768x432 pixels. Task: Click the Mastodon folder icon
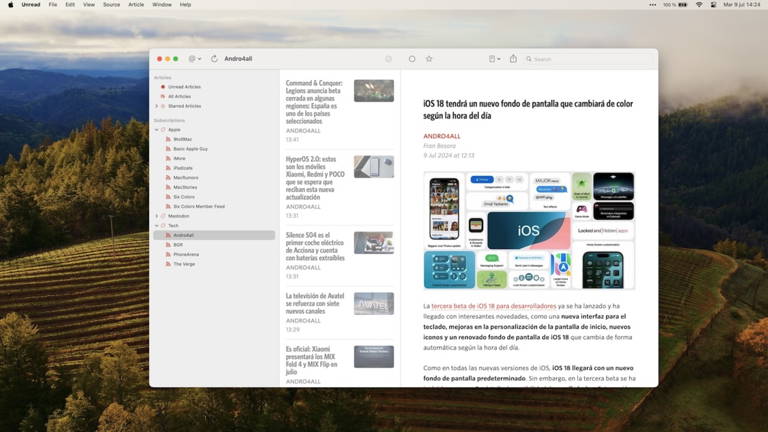pyautogui.click(x=163, y=216)
